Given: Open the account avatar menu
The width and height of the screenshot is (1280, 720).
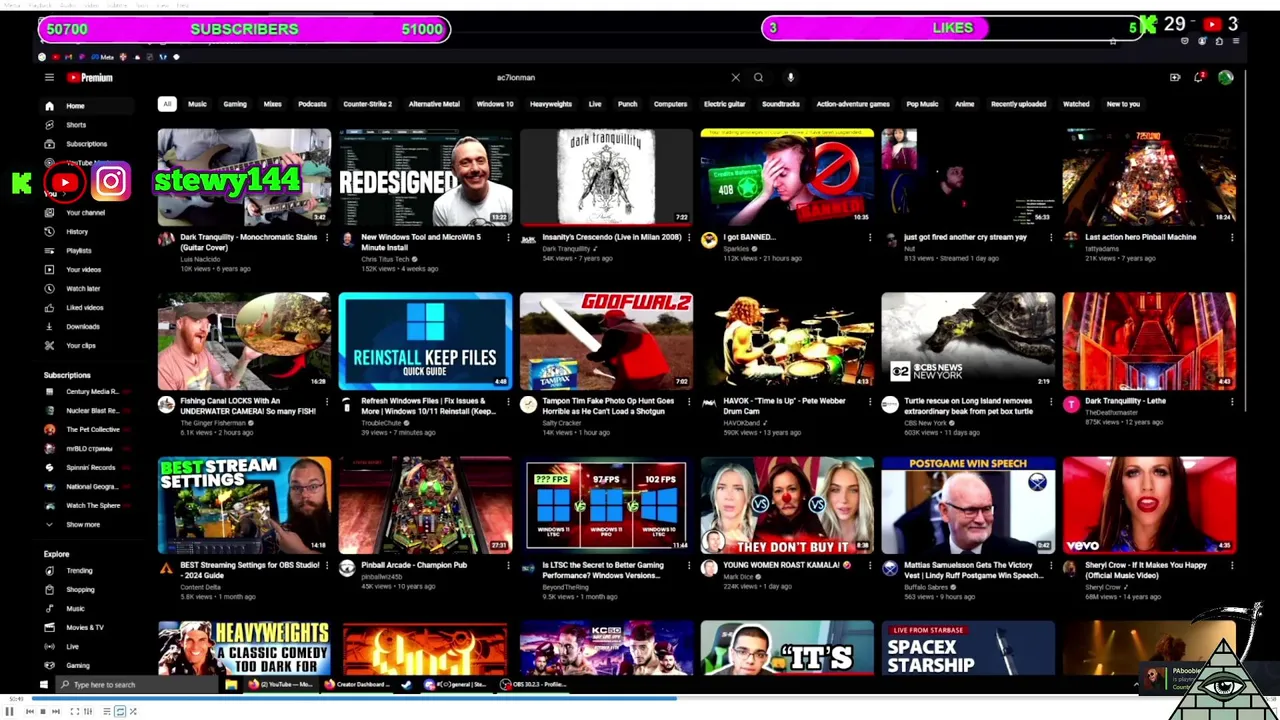Looking at the screenshot, I should (x=1226, y=77).
